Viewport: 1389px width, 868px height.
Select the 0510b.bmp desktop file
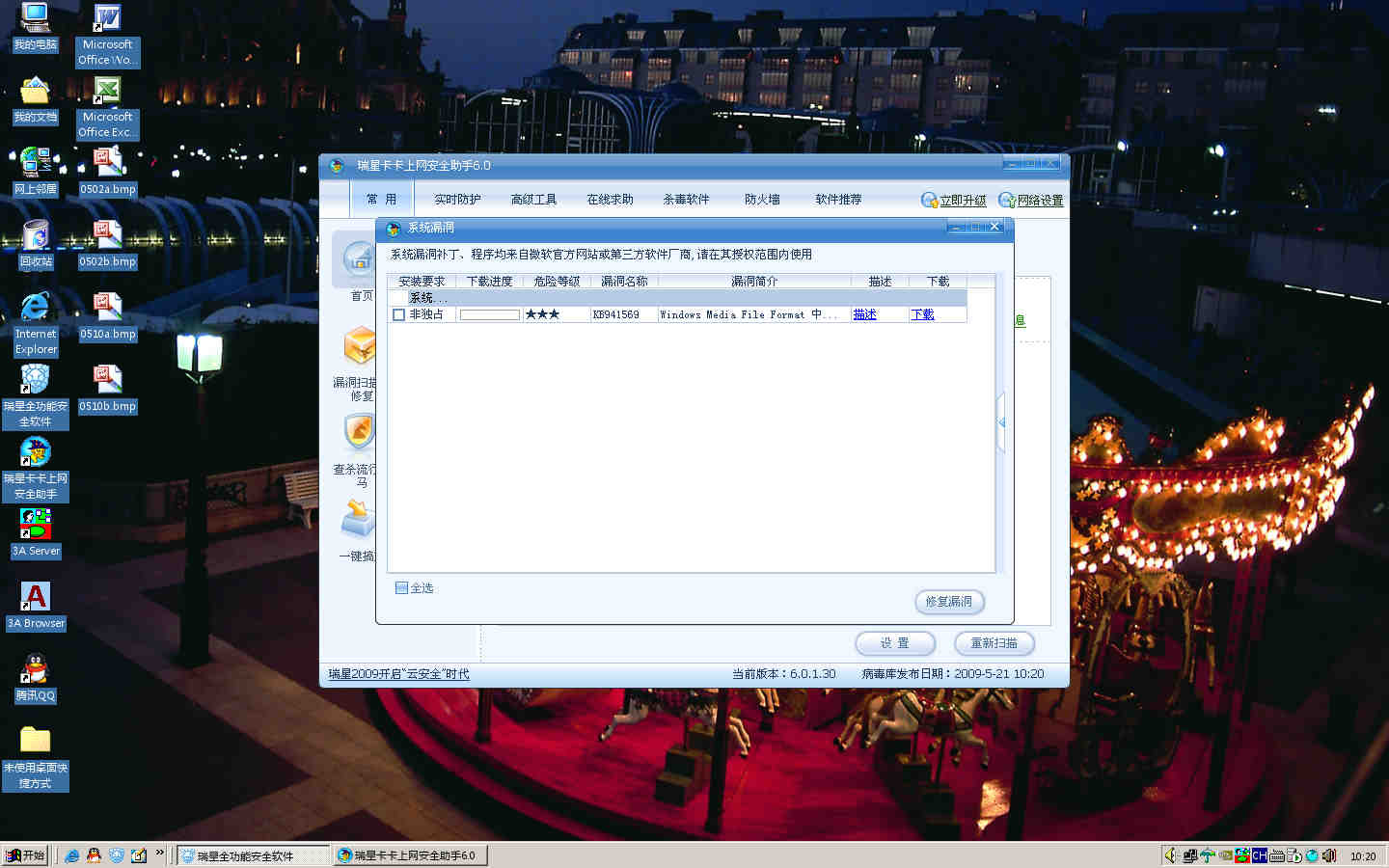tap(108, 390)
